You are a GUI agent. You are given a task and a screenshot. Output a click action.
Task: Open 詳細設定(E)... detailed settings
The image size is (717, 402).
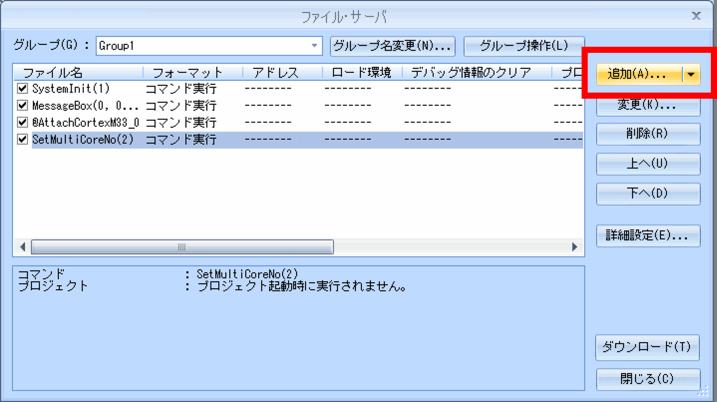[647, 236]
